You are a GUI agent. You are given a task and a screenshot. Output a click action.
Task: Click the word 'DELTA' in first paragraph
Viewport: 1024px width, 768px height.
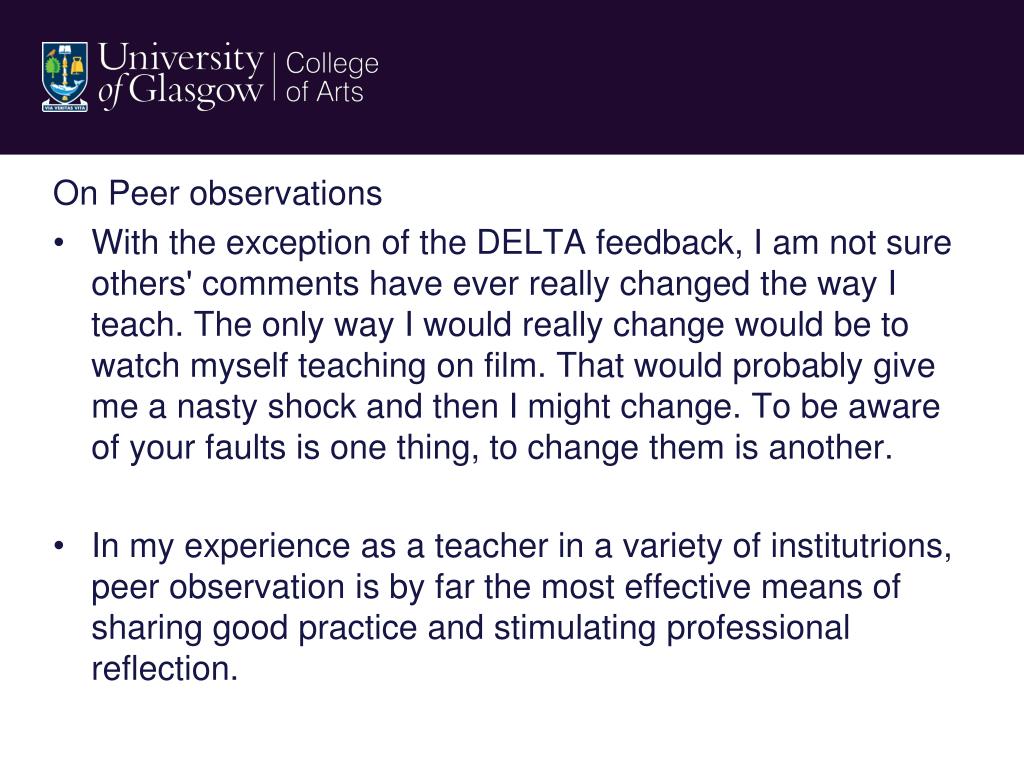531,243
